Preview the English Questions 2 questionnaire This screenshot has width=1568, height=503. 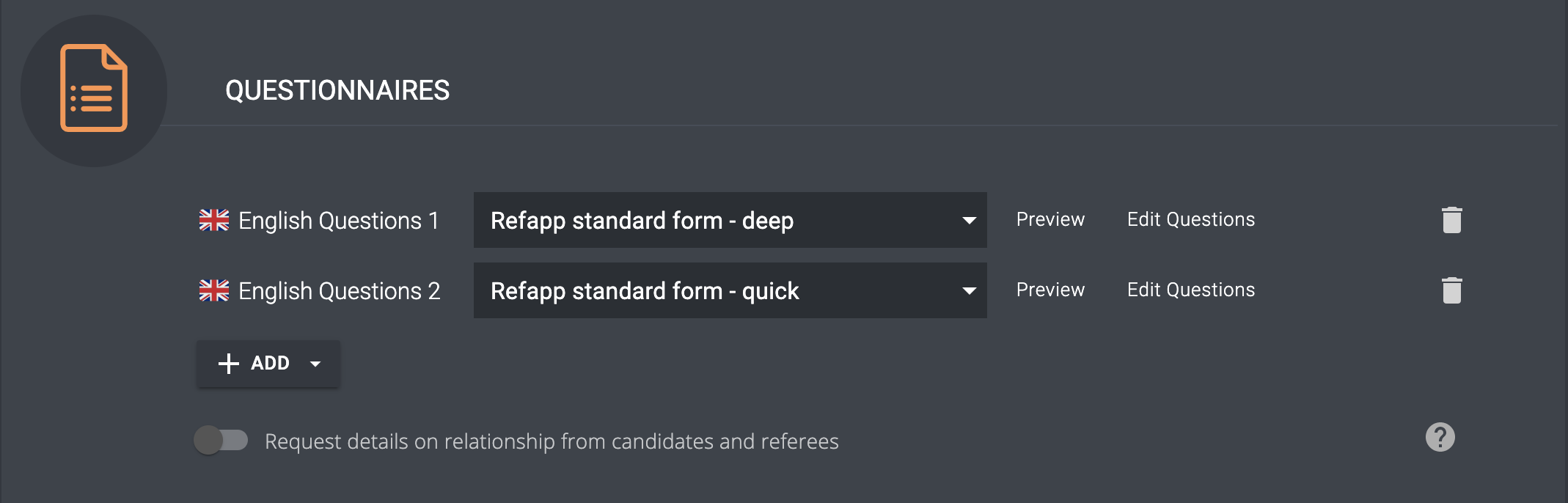point(1050,290)
